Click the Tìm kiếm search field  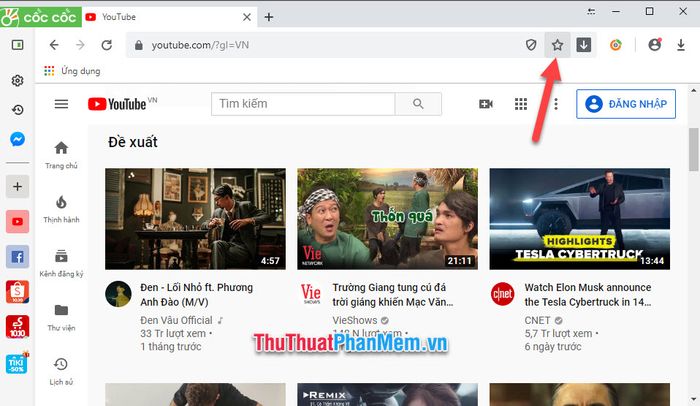pos(303,104)
